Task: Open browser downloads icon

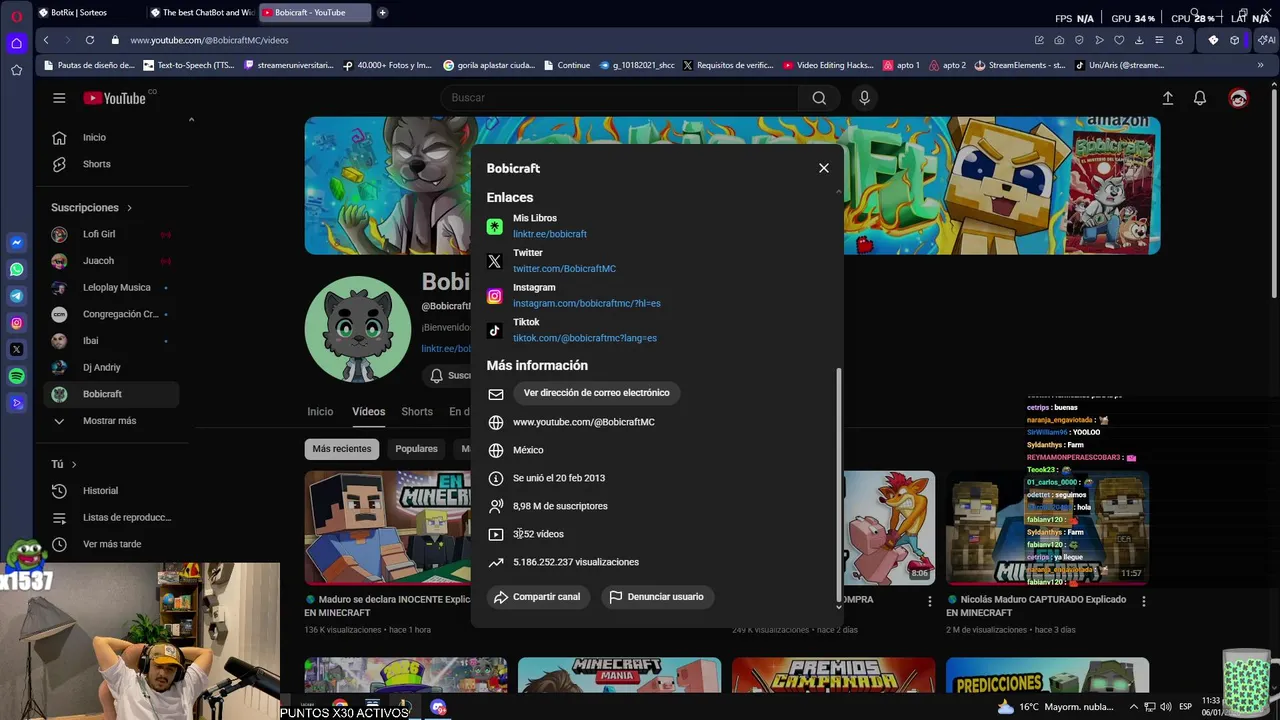Action: pos(1139,40)
